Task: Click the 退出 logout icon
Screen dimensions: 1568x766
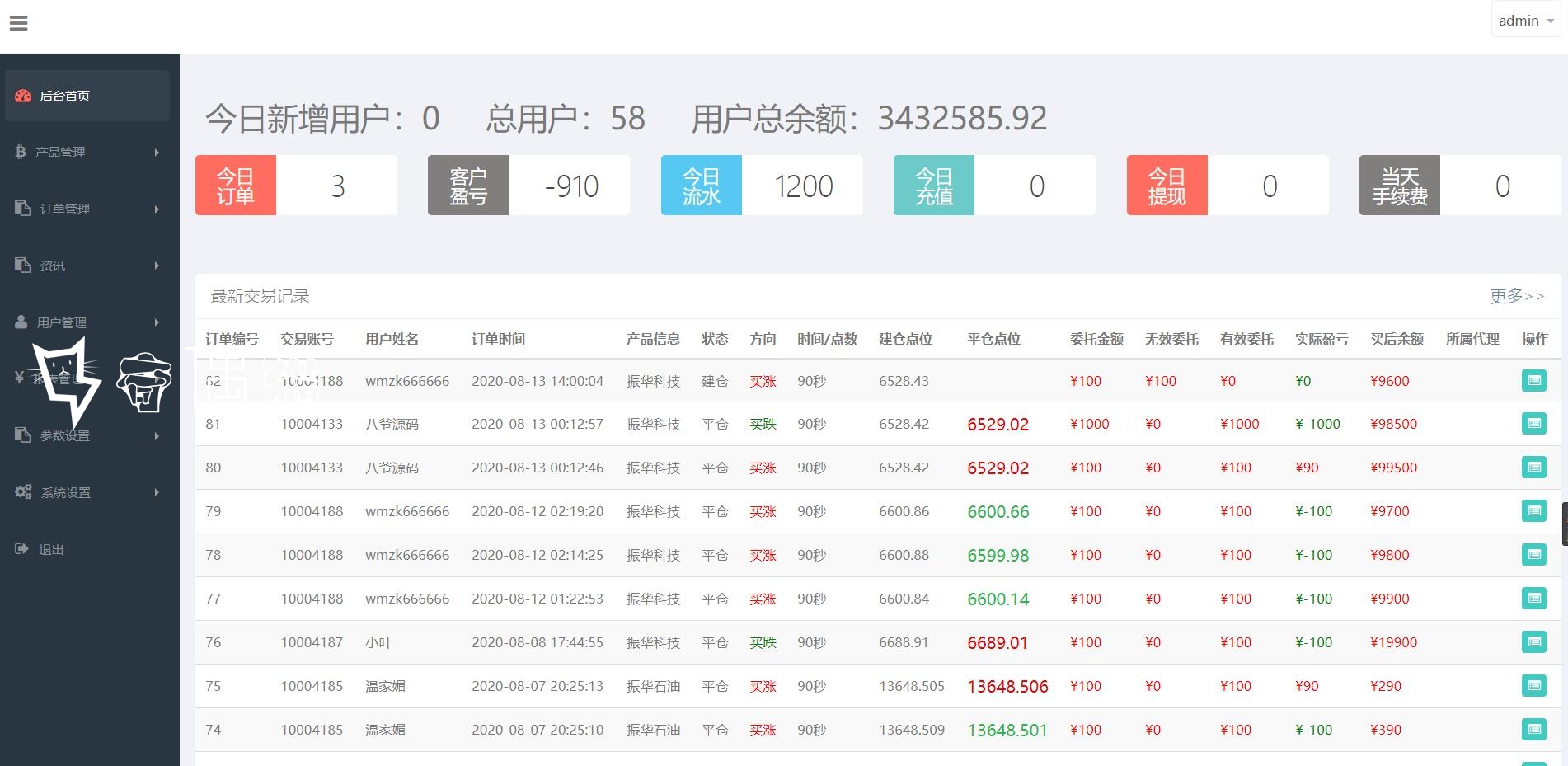Action: click(21, 548)
